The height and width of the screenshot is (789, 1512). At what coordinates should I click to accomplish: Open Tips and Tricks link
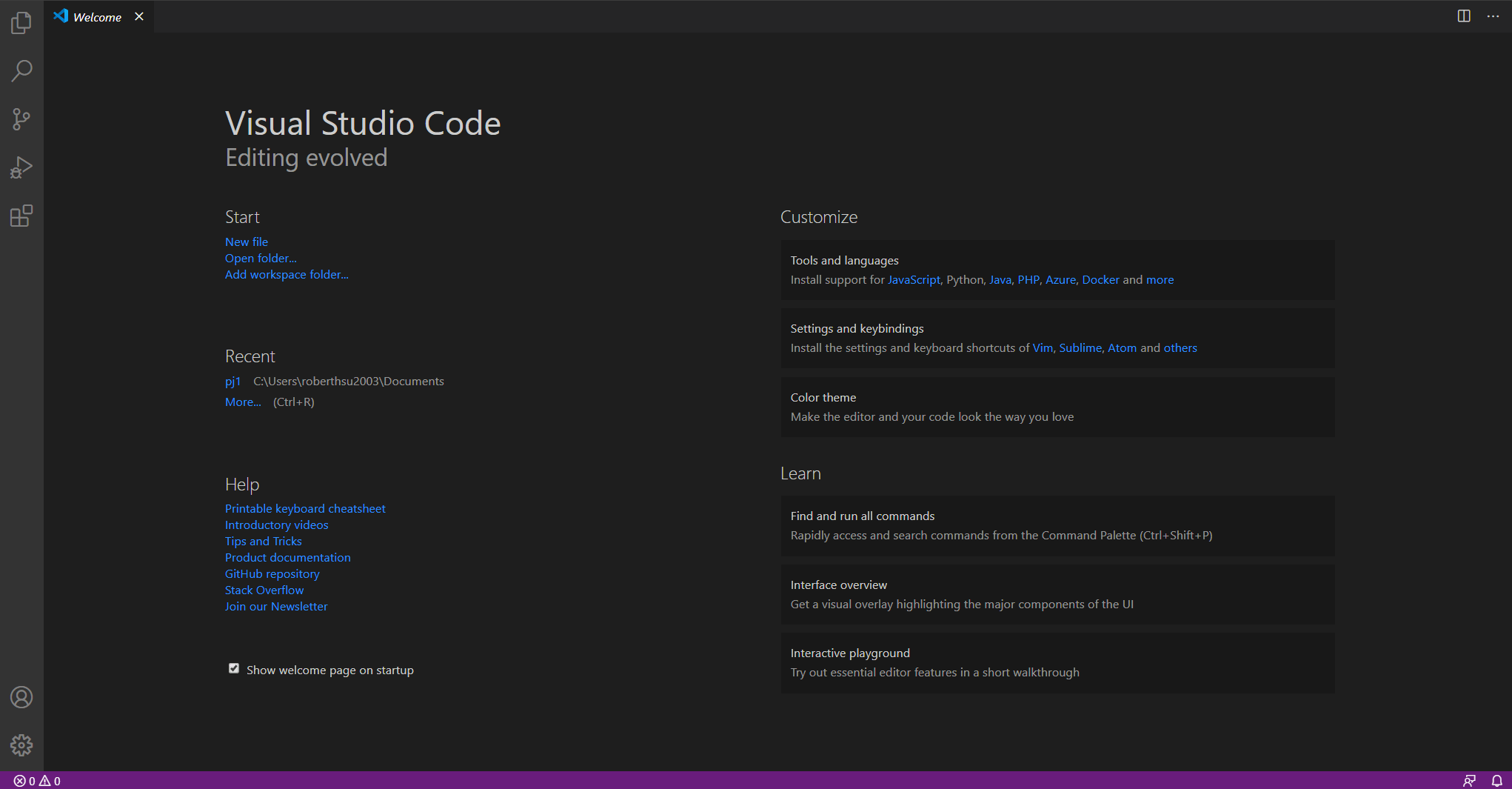pos(263,541)
